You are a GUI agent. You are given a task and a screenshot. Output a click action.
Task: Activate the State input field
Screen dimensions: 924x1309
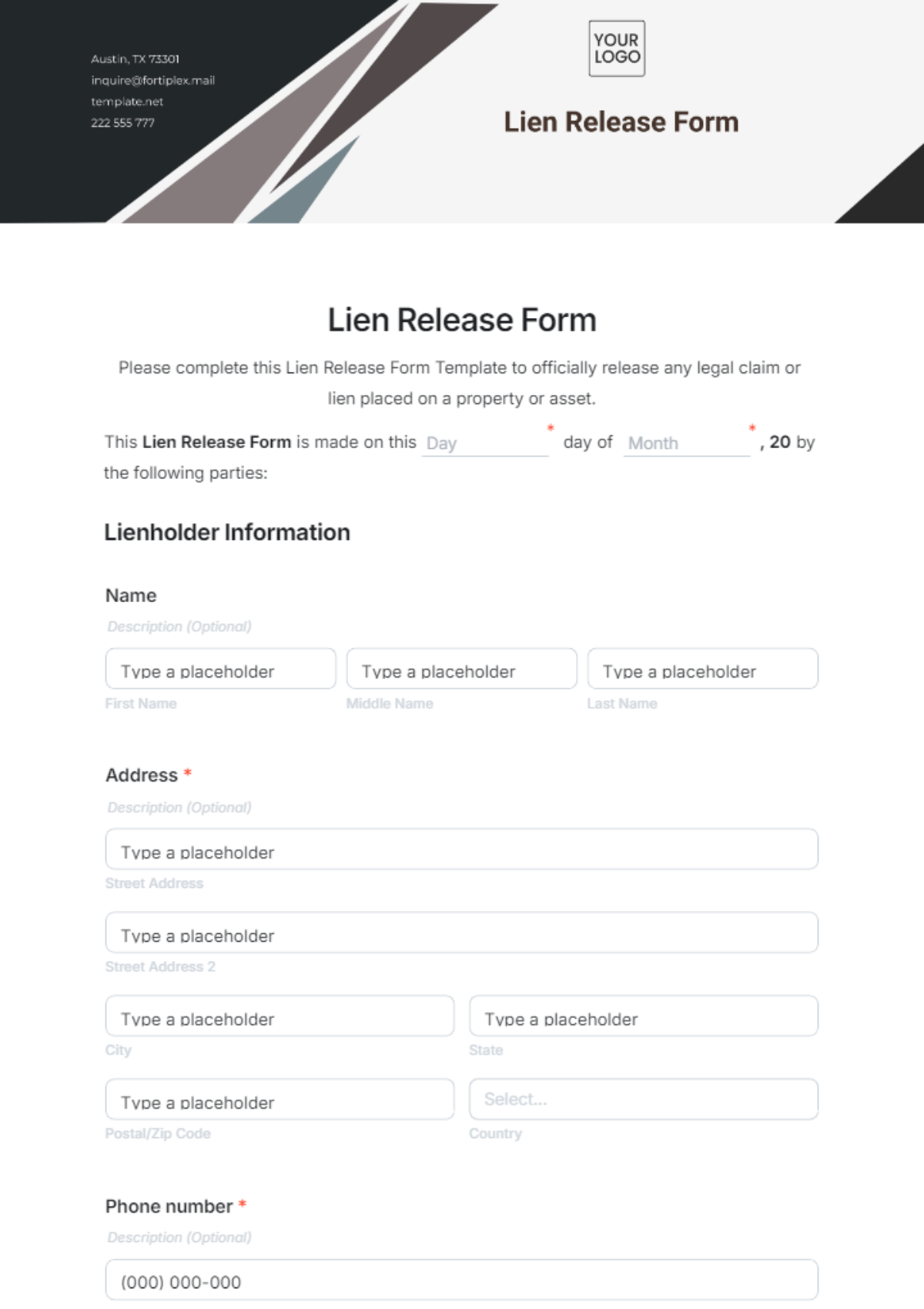(644, 1016)
